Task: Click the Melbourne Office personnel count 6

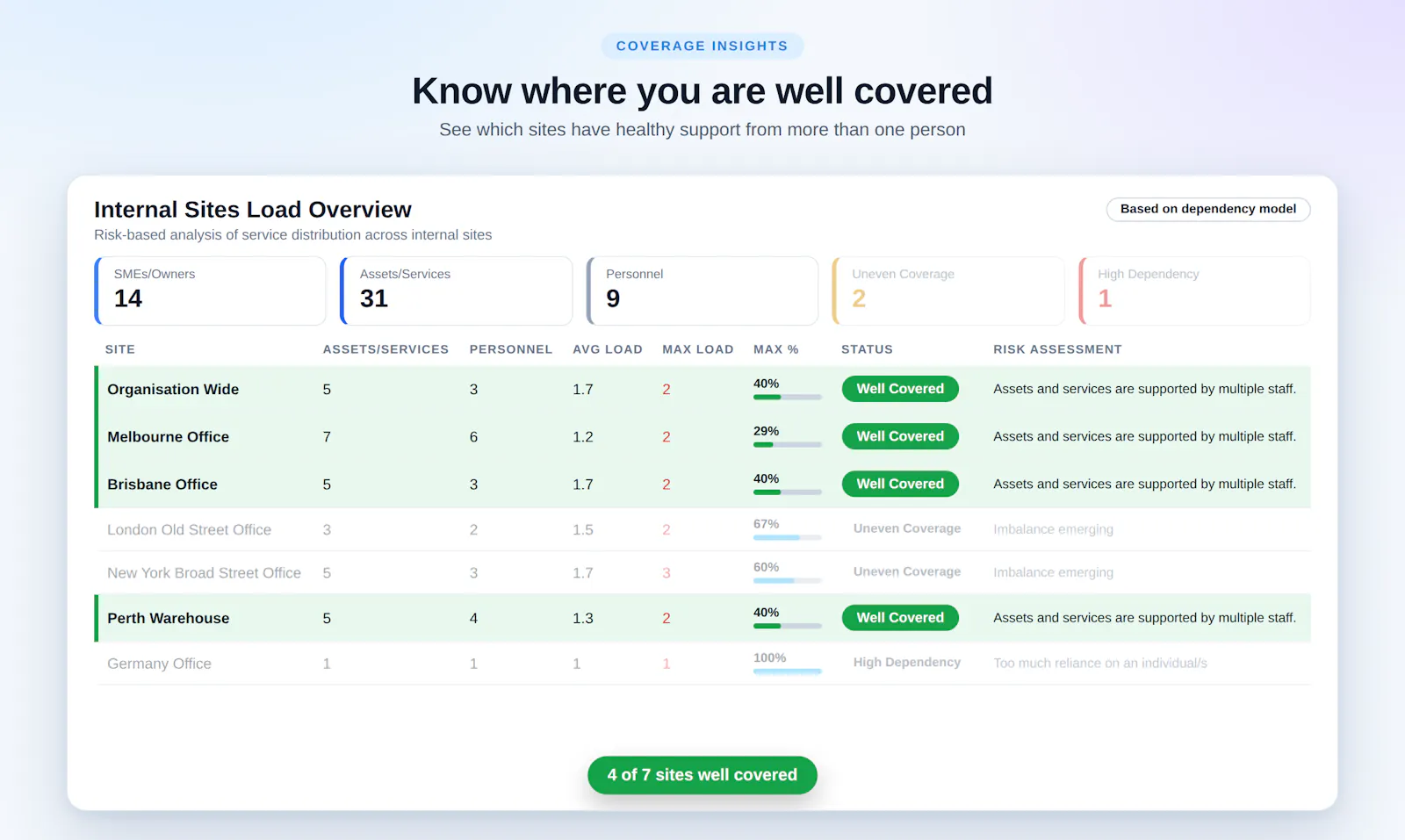Action: tap(473, 436)
